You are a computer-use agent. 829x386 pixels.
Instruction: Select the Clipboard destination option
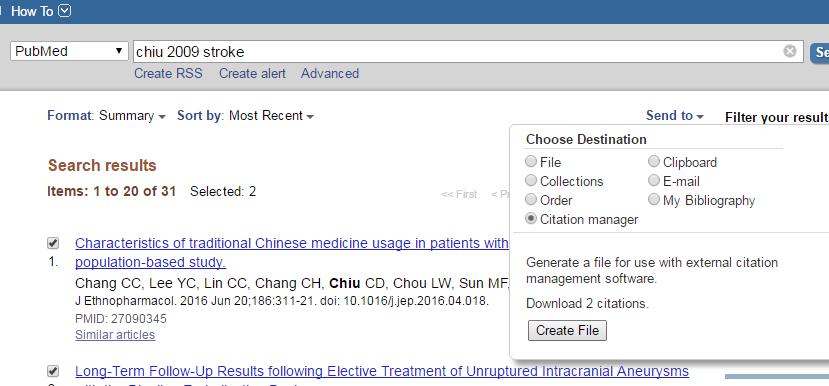point(654,161)
